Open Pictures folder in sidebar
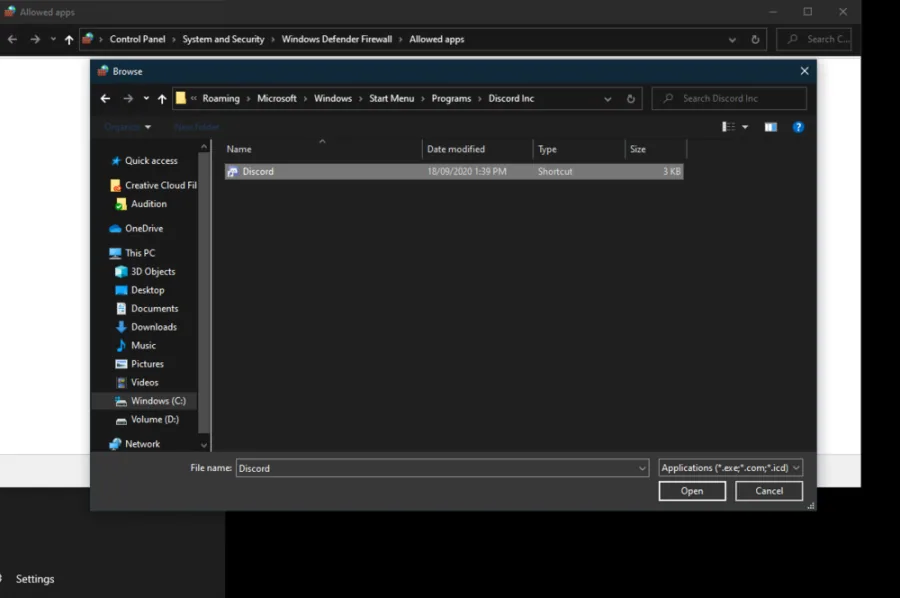The width and height of the screenshot is (900, 598). click(140, 364)
